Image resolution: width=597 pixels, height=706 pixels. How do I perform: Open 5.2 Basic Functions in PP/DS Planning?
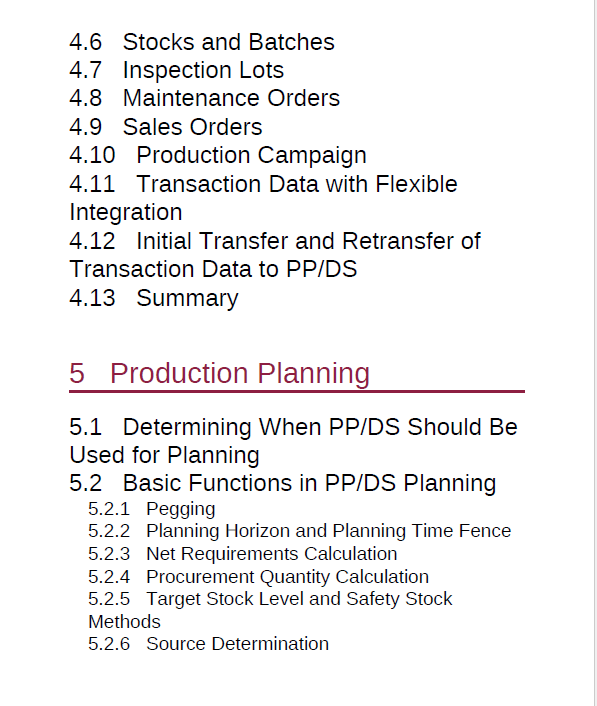coord(282,483)
